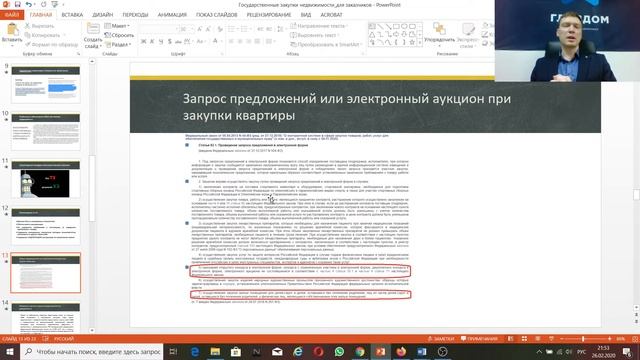Toggle strikethrough formatting button
640x360 pixels.
click(178, 41)
